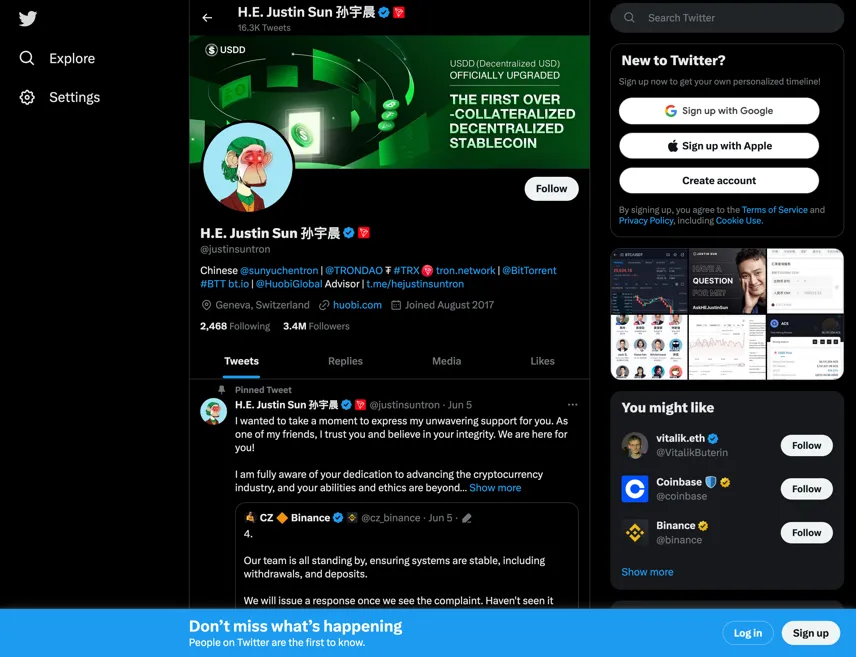This screenshot has height=657, width=856.
Task: Click vitalik.eth's avatar in suggestions
Action: tap(635, 445)
